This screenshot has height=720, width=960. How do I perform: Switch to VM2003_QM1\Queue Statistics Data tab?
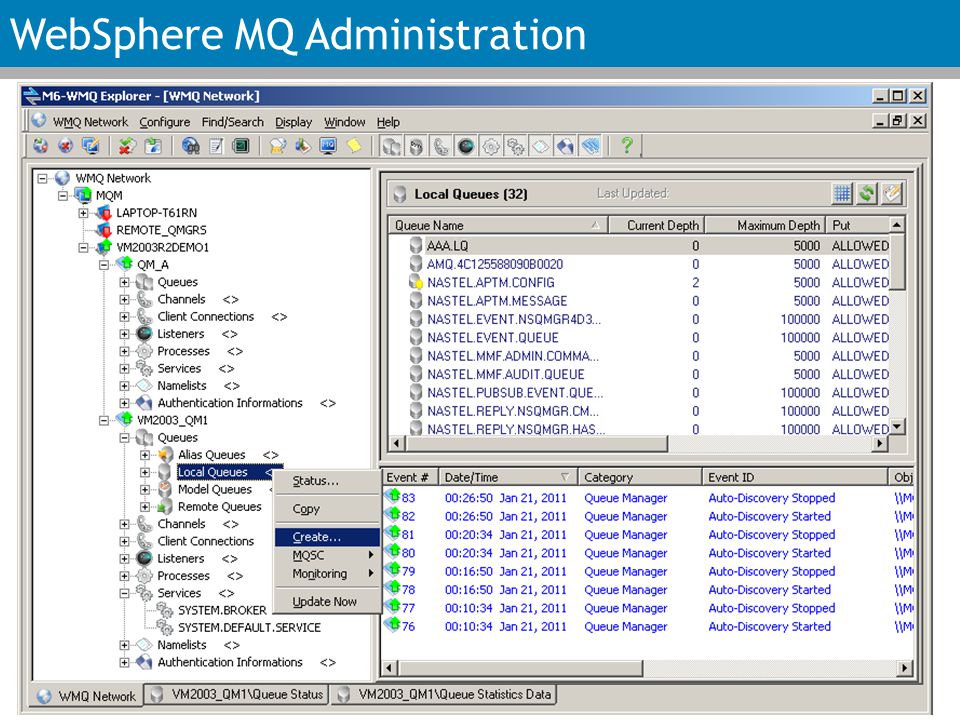(444, 694)
